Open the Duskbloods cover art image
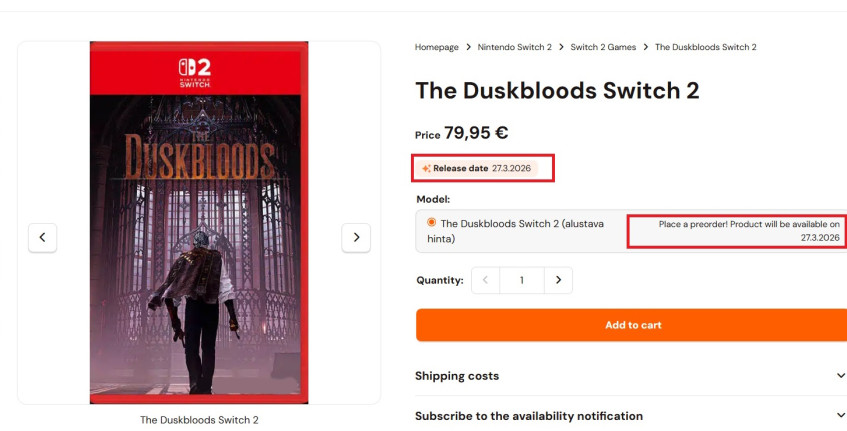This screenshot has width=847, height=431. 198,250
